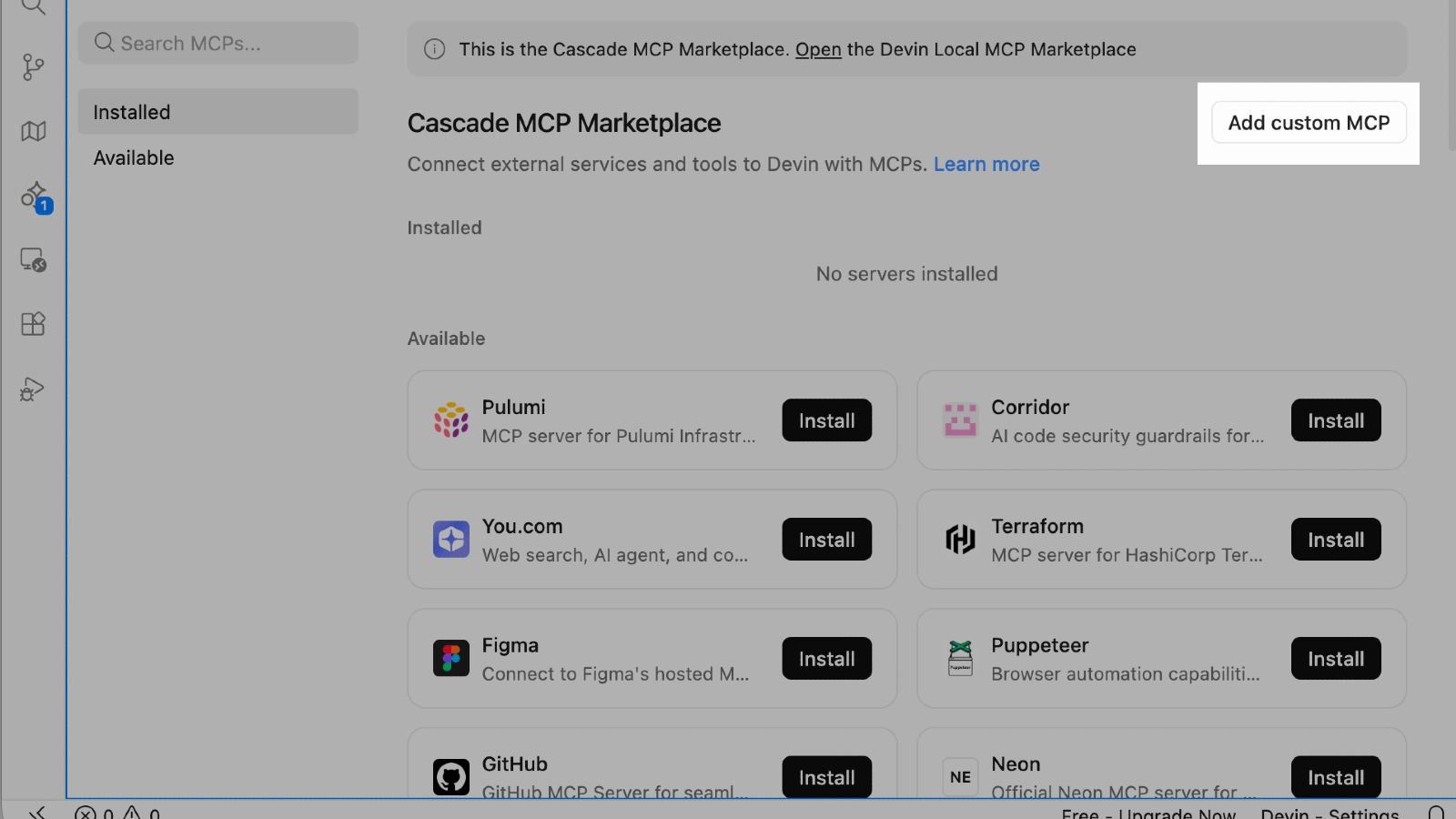Viewport: 1456px width, 819px height.
Task: Open the sparkle icon with badge 1
Action: coord(35,197)
